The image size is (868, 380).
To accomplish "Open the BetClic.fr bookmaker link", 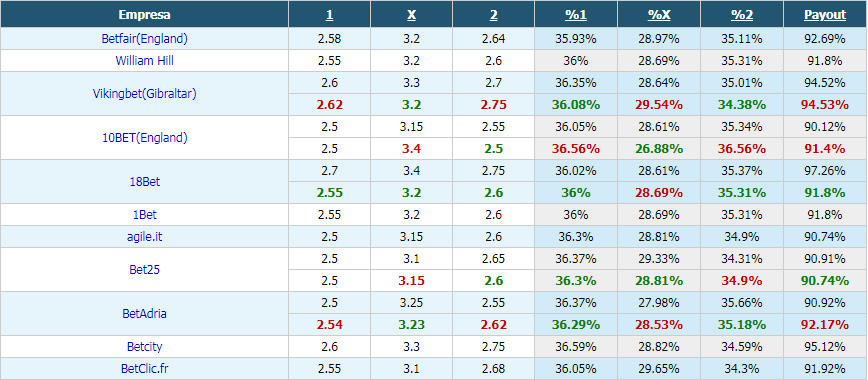I will [x=144, y=368].
